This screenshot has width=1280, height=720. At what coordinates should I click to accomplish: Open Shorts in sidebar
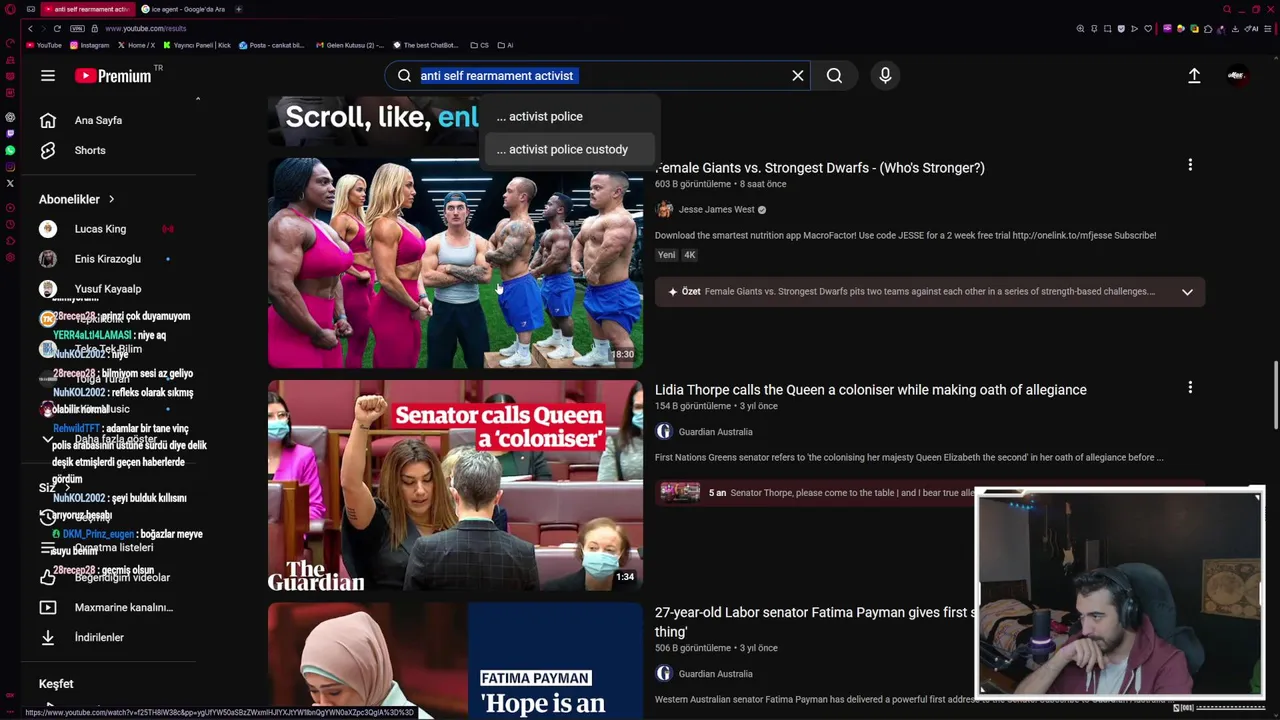(x=90, y=150)
